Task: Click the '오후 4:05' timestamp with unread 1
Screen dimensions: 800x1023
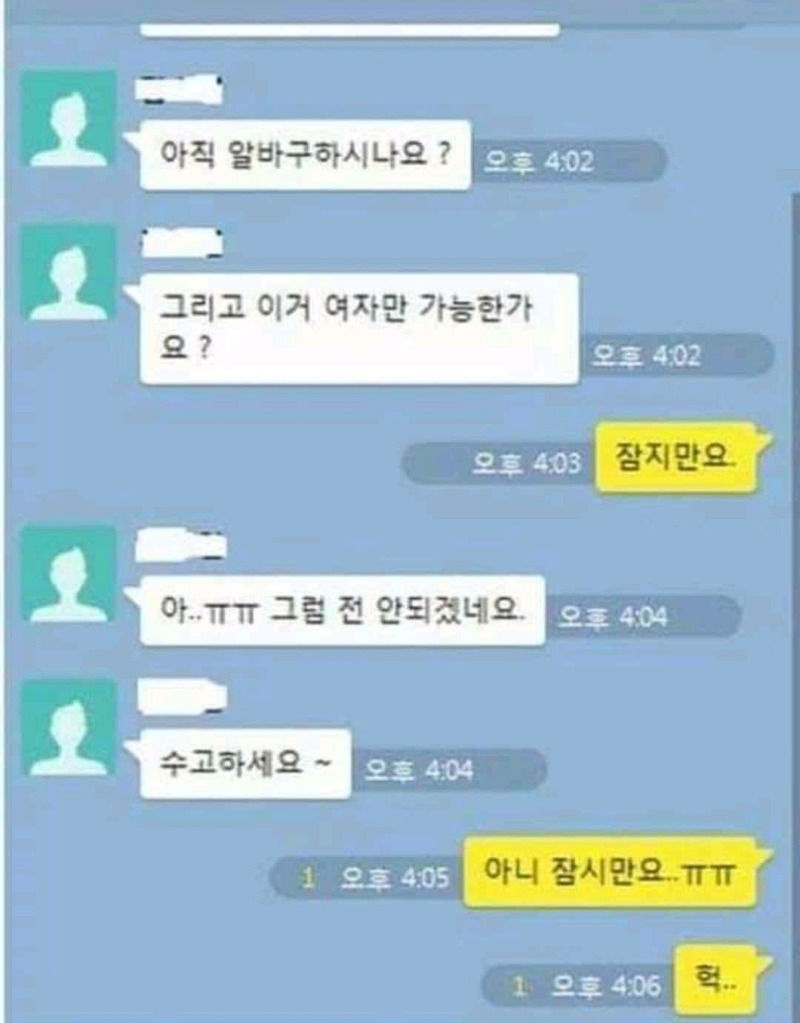Action: (x=394, y=878)
